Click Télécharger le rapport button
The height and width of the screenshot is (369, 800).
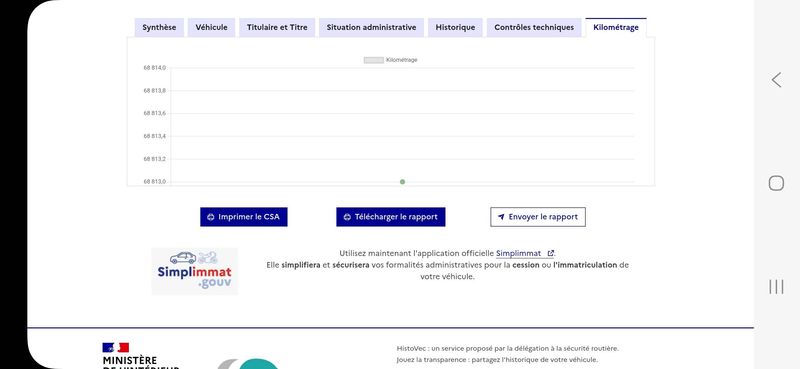[x=391, y=217]
